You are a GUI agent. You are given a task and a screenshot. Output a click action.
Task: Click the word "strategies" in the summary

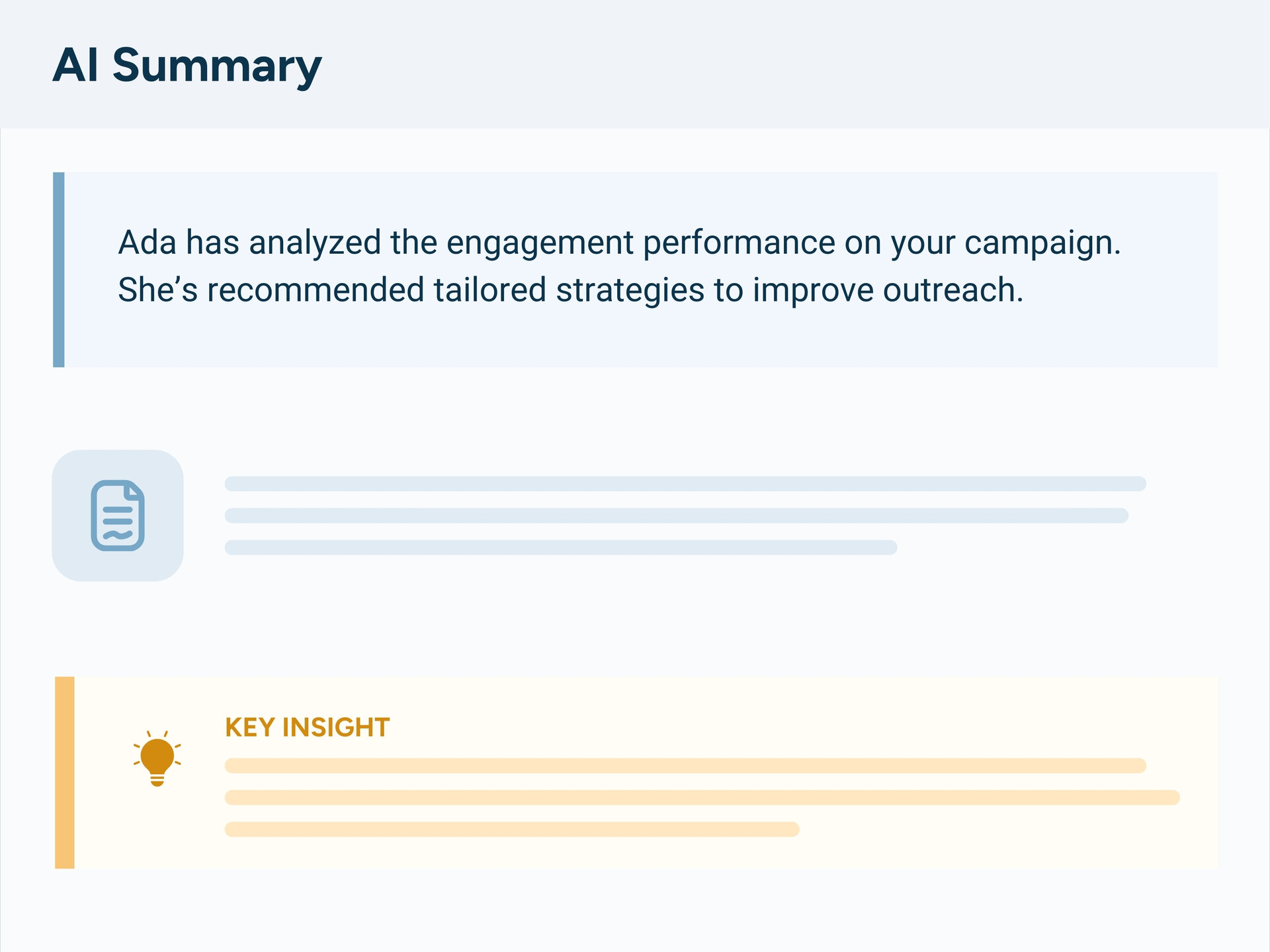(630, 290)
